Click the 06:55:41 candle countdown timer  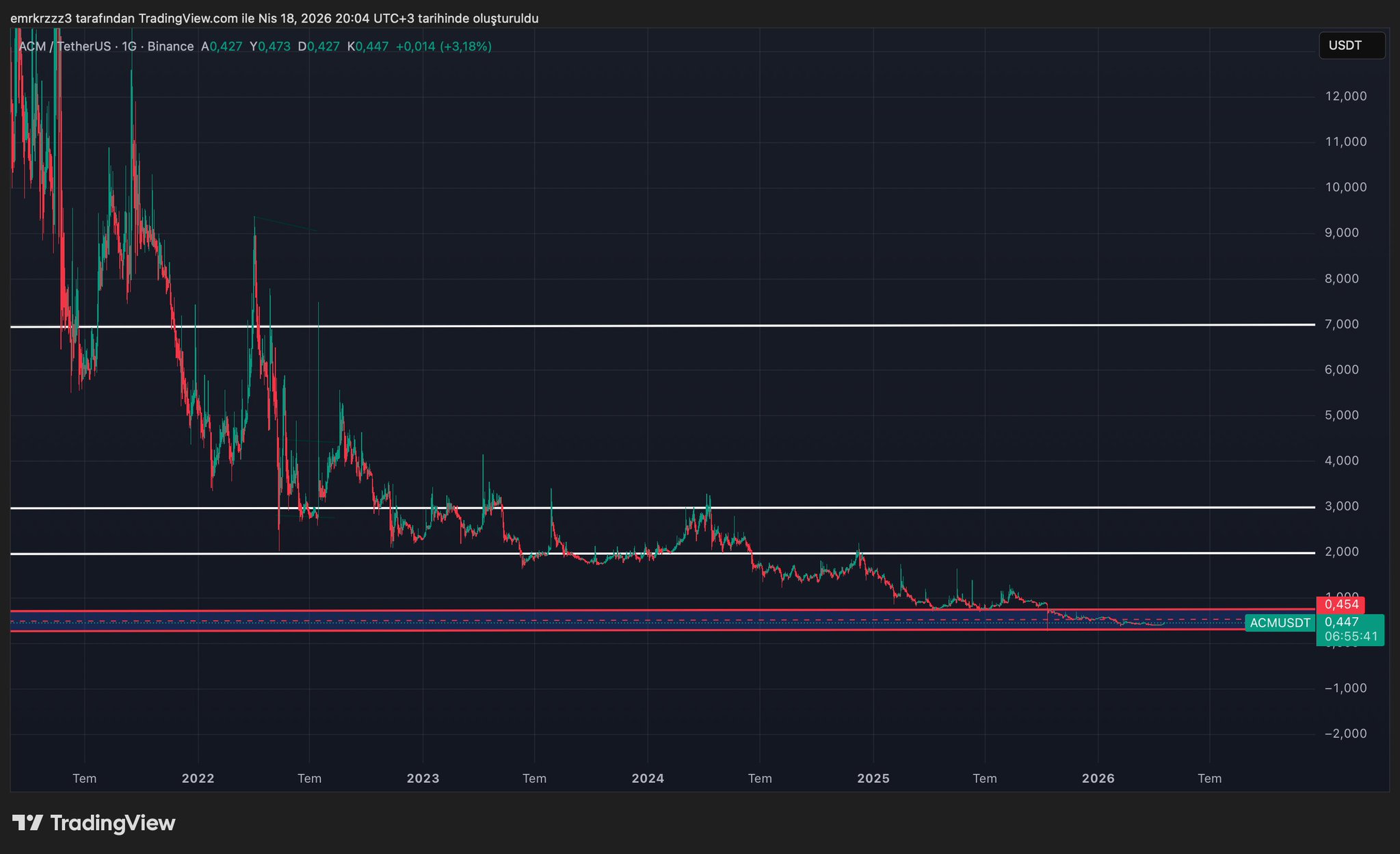1351,636
